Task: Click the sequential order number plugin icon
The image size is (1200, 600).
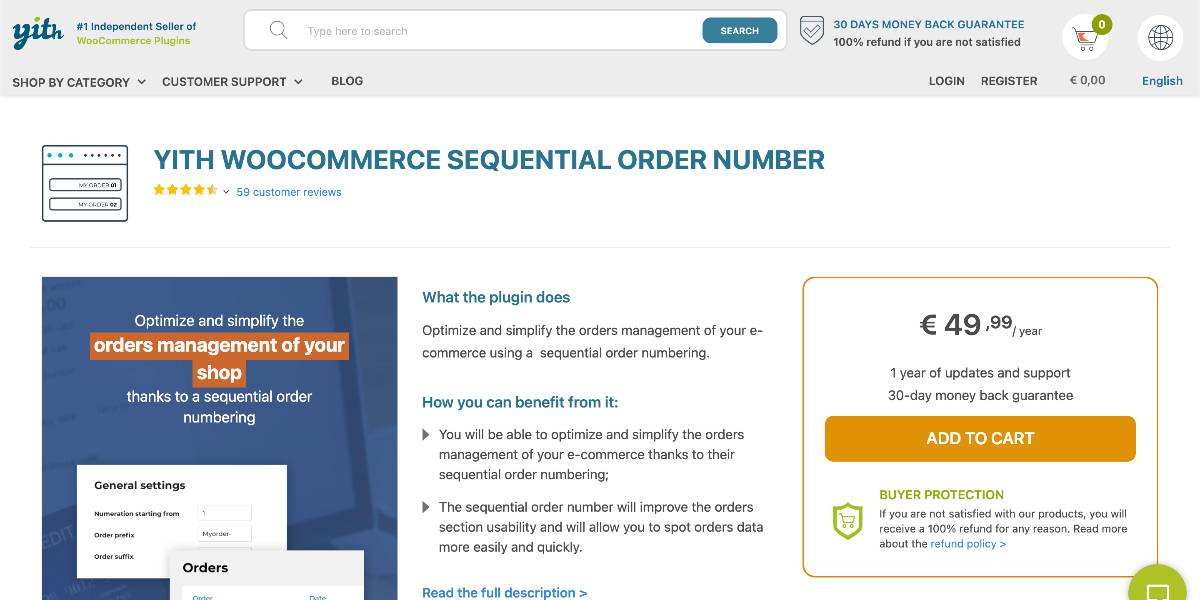Action: (x=85, y=183)
